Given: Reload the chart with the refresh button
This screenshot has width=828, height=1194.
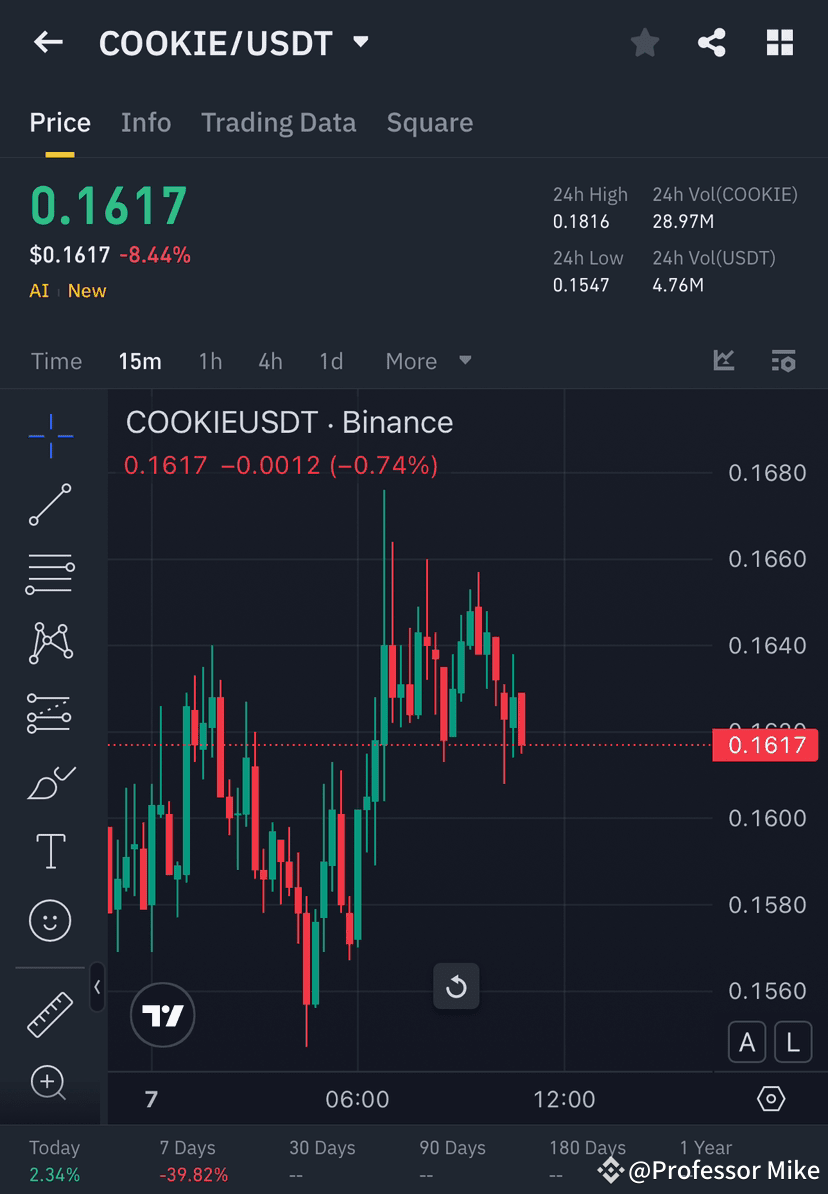Looking at the screenshot, I should point(456,987).
